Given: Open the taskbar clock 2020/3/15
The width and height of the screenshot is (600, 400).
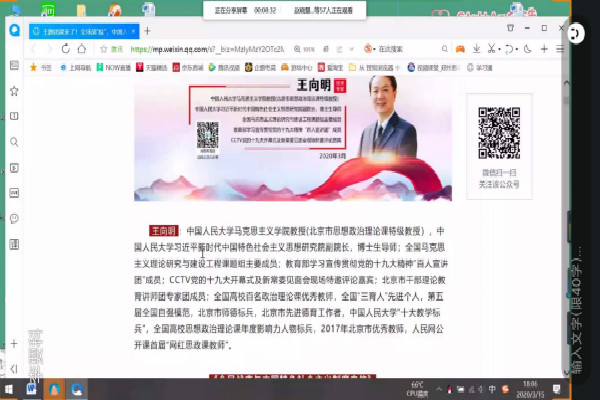Looking at the screenshot, I should [x=530, y=389].
